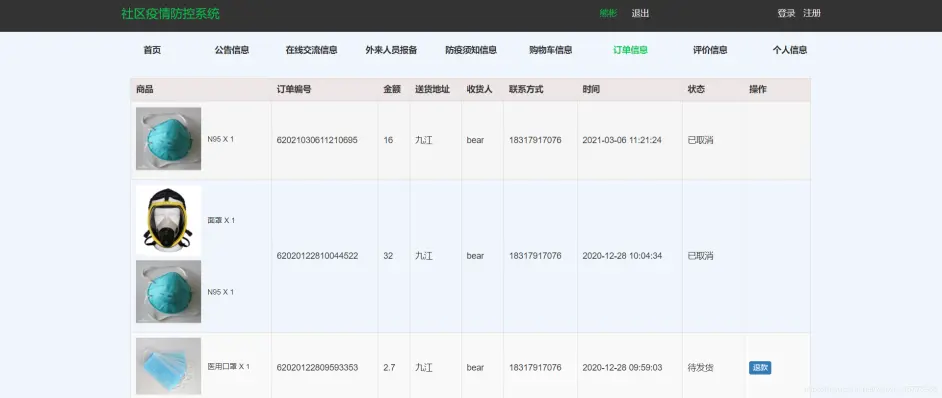Click the 医用口罩 X 1 product label

click(228, 366)
